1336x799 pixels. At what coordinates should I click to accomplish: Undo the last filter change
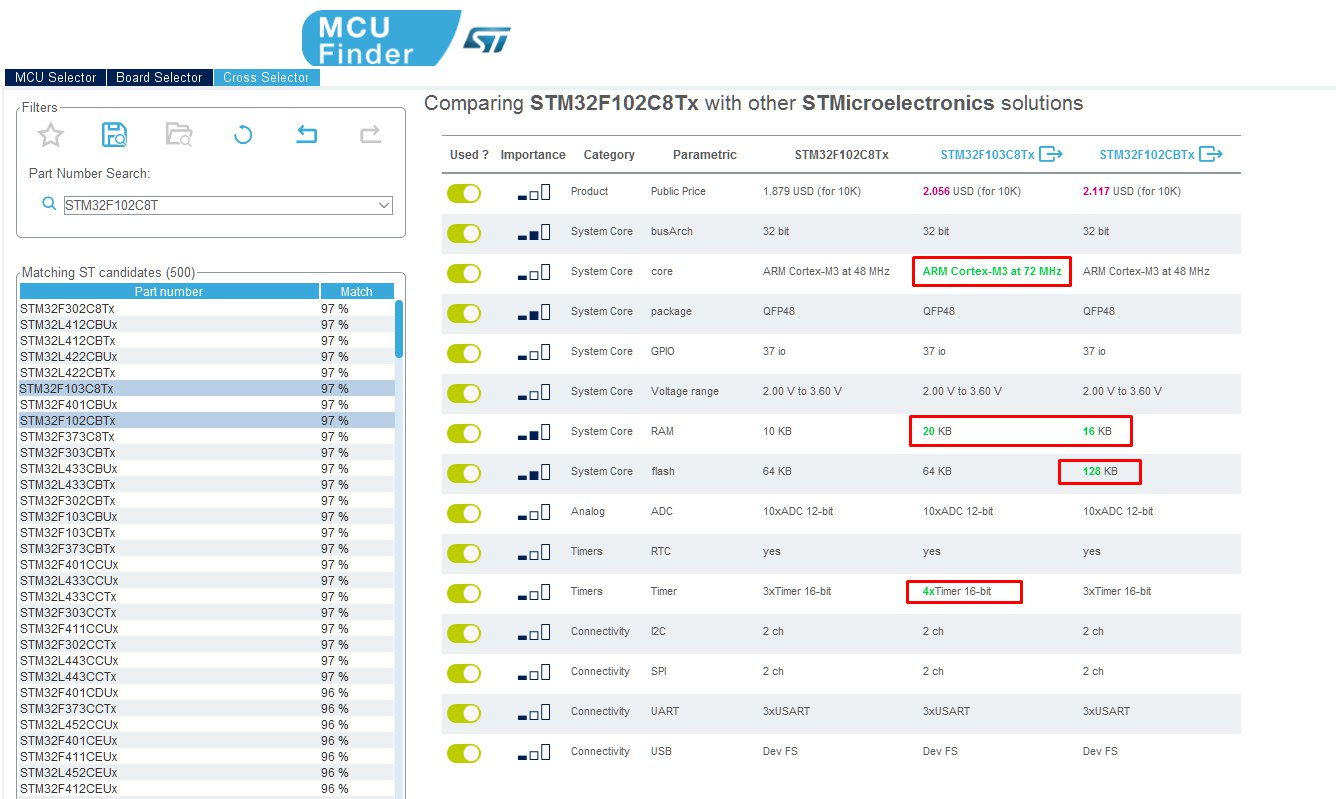pyautogui.click(x=307, y=134)
